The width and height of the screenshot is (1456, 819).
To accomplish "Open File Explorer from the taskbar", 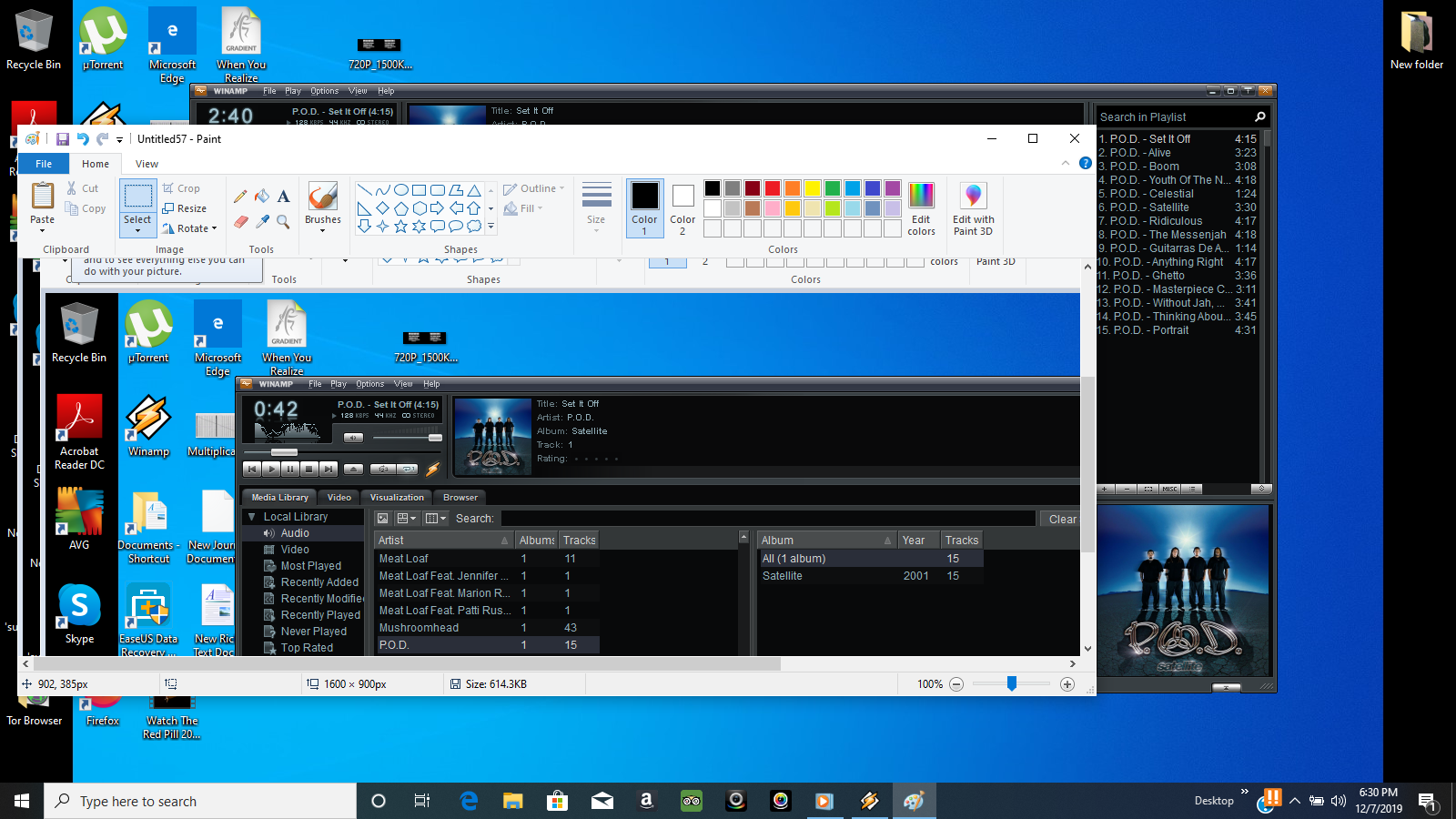I will click(513, 801).
